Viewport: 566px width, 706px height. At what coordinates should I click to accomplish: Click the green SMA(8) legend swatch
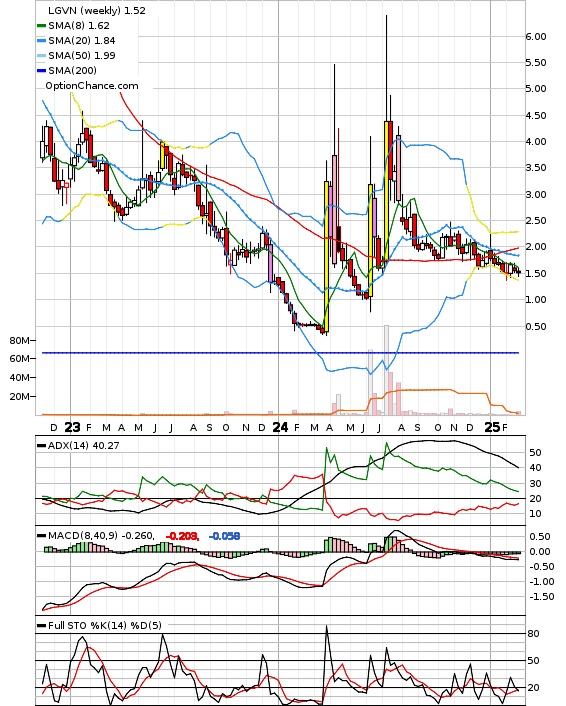41,26
